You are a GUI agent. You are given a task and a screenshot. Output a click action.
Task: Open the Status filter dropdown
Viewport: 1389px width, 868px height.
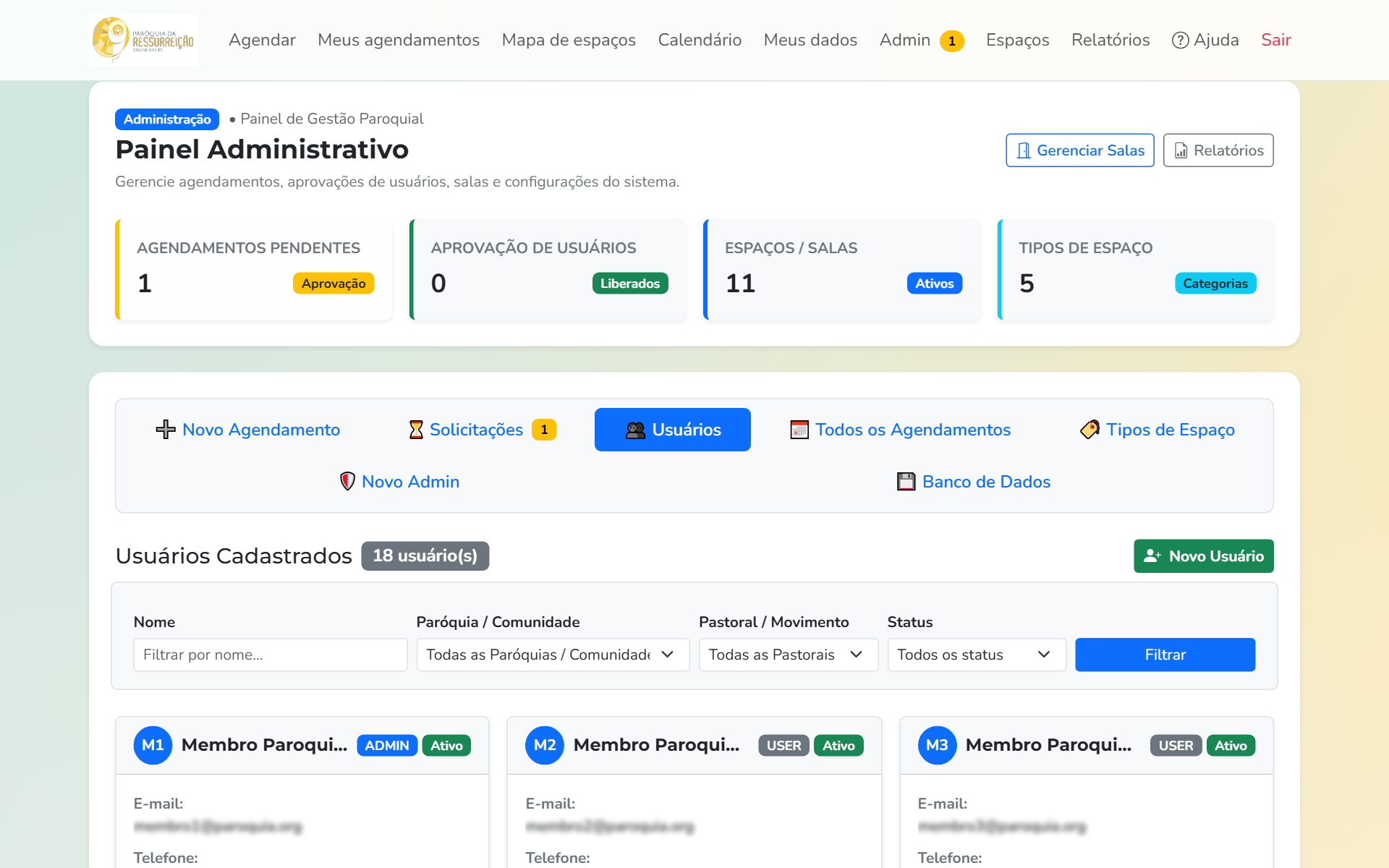coord(977,655)
